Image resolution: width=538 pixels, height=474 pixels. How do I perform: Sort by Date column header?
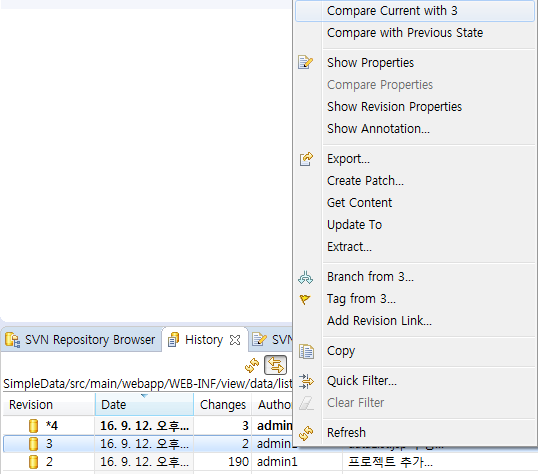click(x=144, y=405)
